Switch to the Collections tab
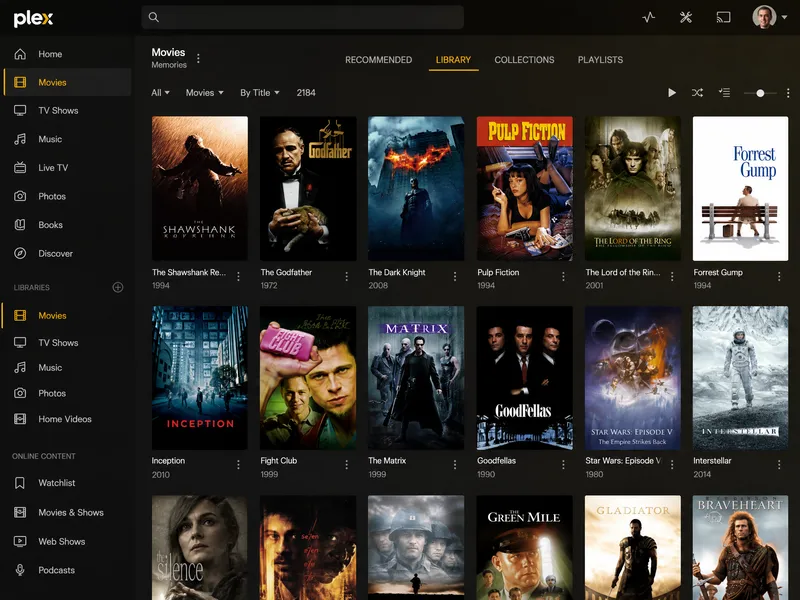Screen dimensions: 800x600 click(524, 60)
